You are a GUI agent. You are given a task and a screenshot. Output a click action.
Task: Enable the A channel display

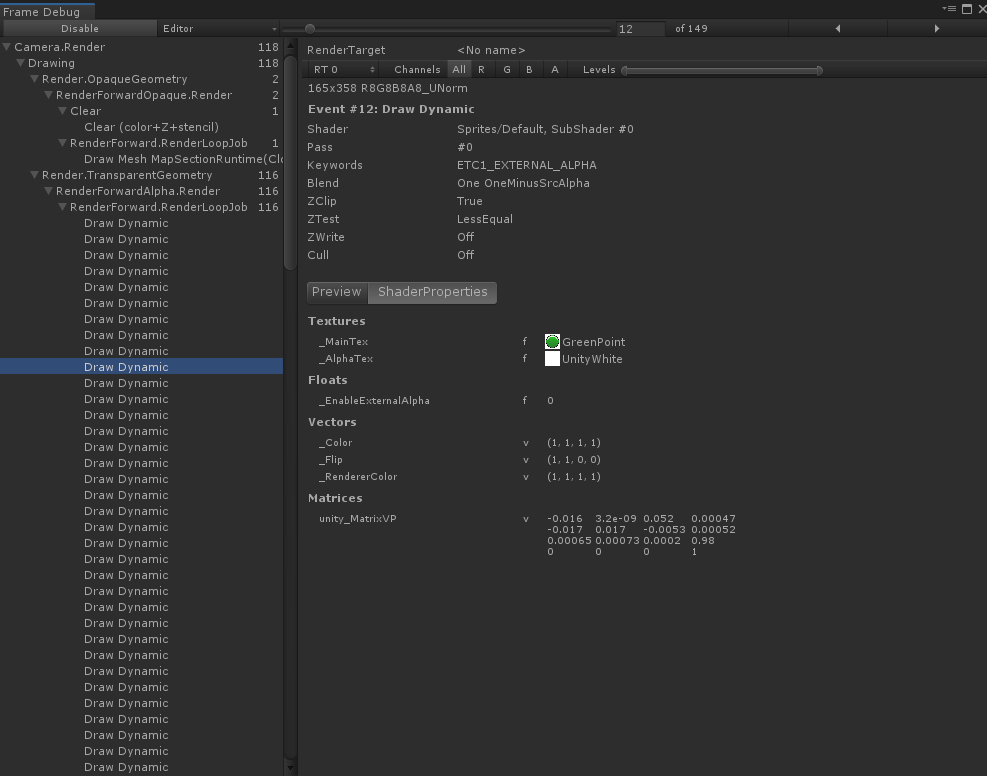point(553,69)
